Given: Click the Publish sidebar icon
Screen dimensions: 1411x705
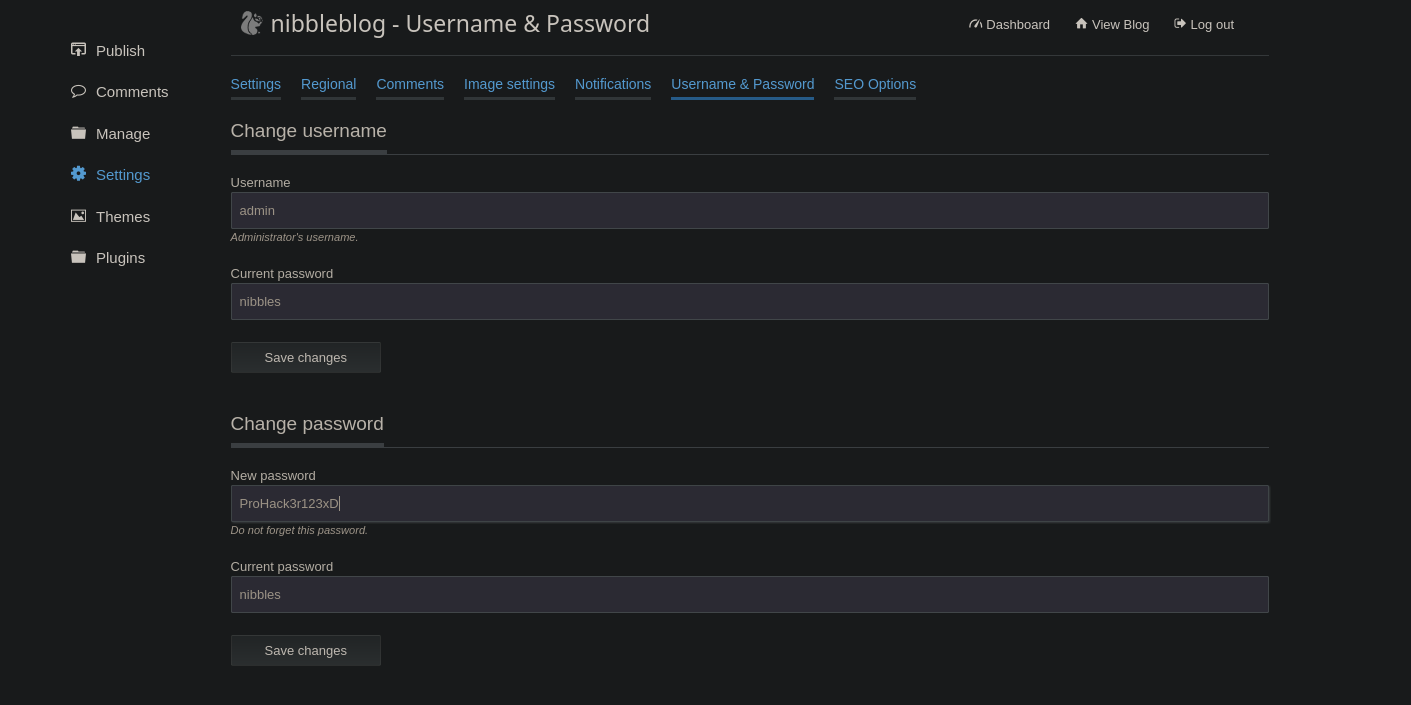Looking at the screenshot, I should [x=78, y=49].
